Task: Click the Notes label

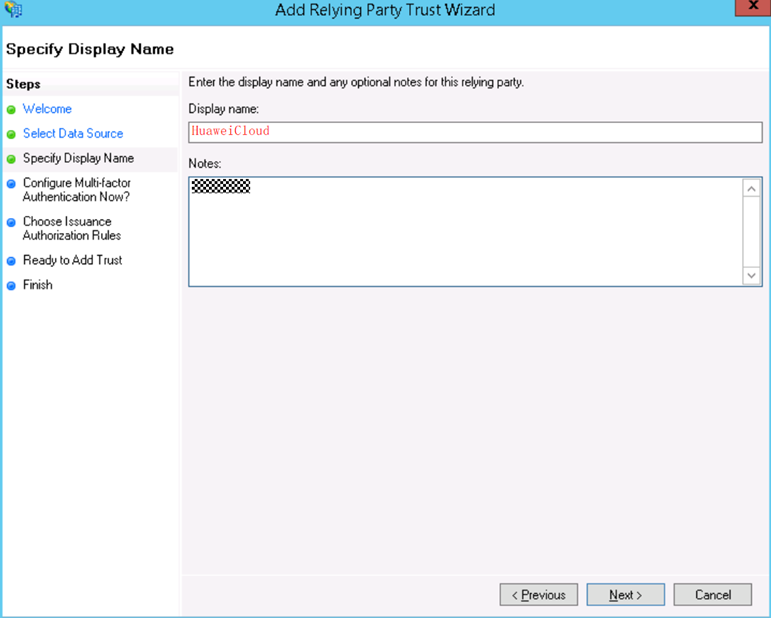Action: 205,163
